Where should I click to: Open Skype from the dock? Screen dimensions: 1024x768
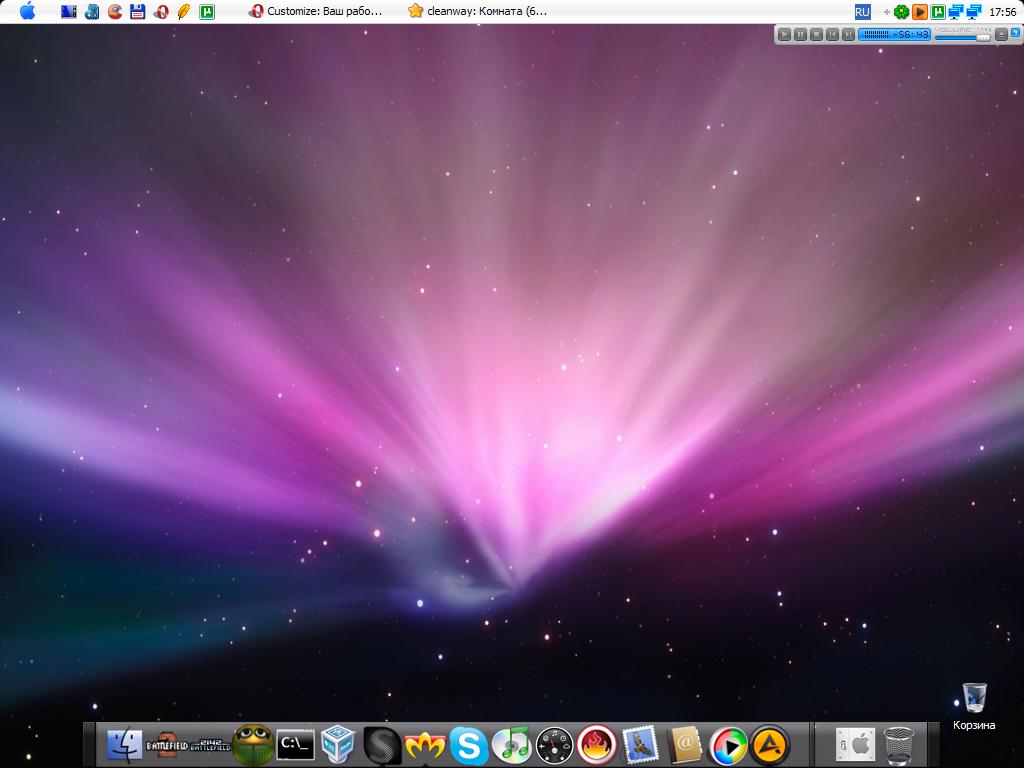[468, 744]
